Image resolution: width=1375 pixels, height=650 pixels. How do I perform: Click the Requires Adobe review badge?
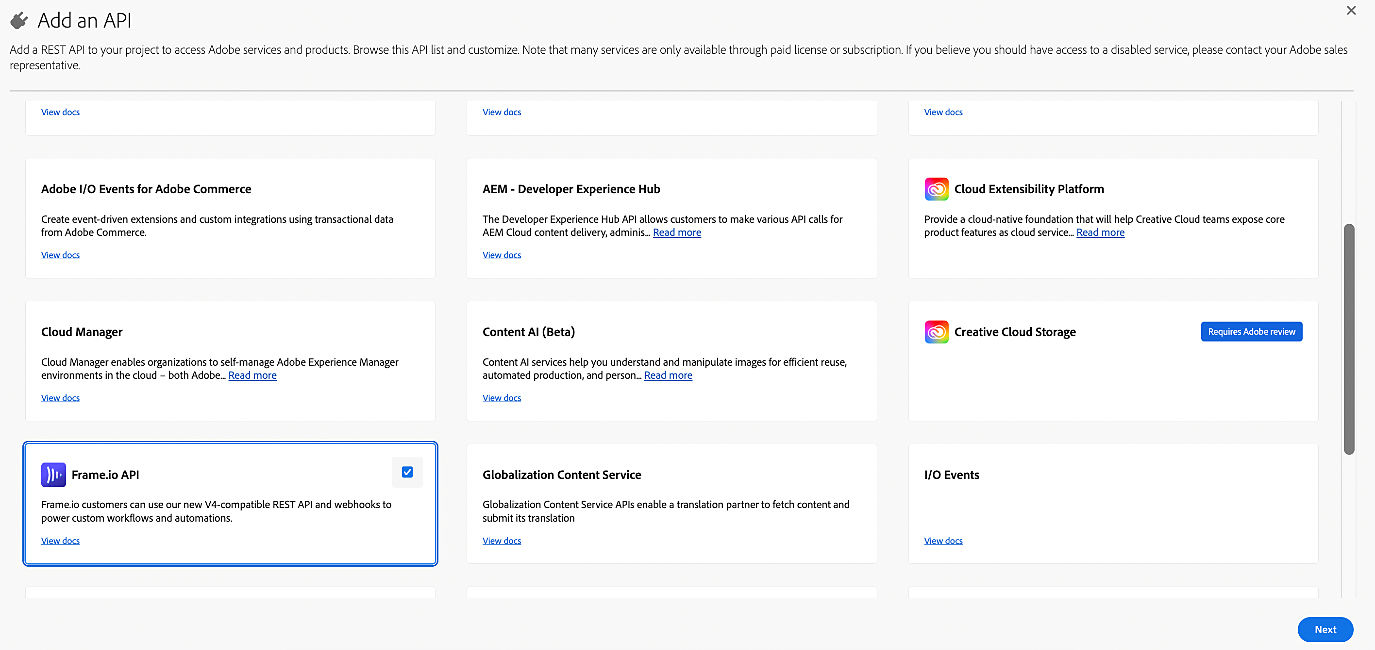tap(1251, 332)
